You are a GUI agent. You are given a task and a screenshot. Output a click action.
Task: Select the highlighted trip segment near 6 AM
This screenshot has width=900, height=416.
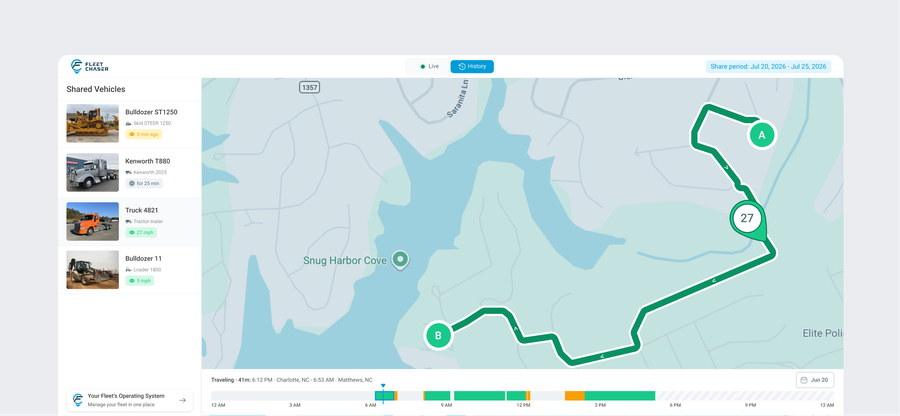385,396
